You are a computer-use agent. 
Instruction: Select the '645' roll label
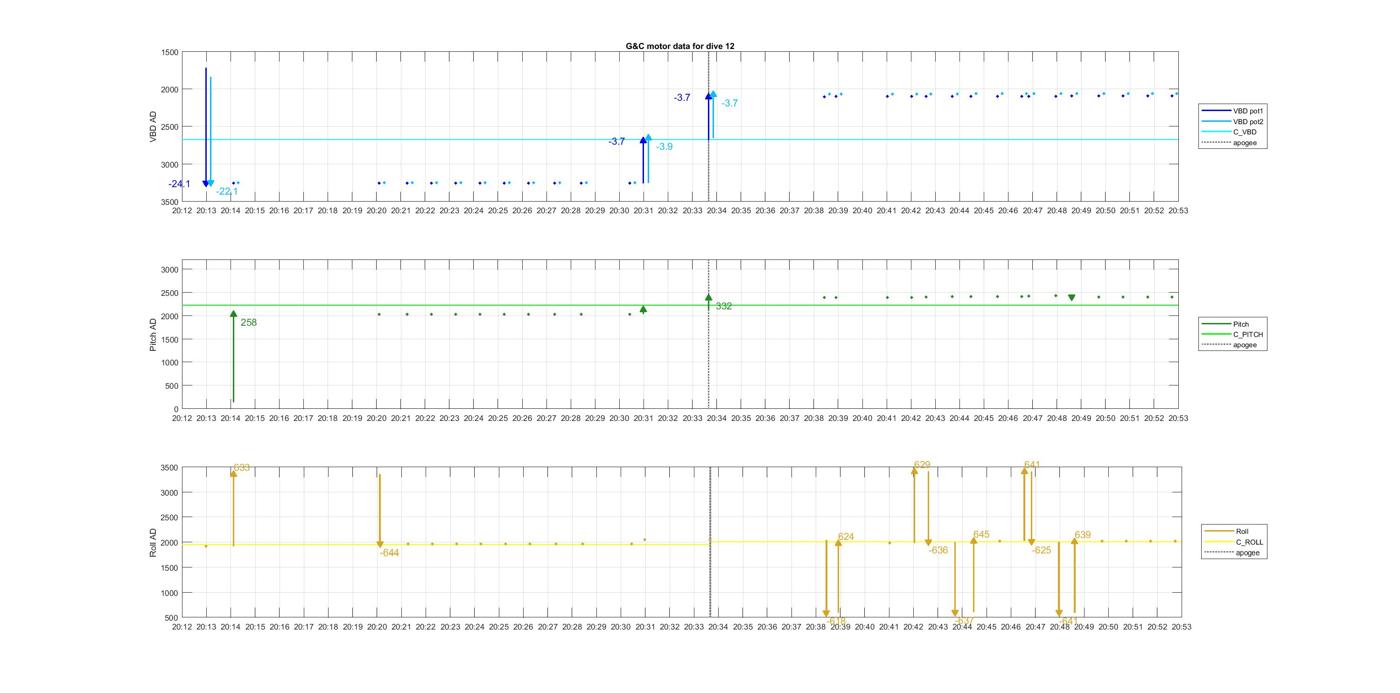click(981, 535)
